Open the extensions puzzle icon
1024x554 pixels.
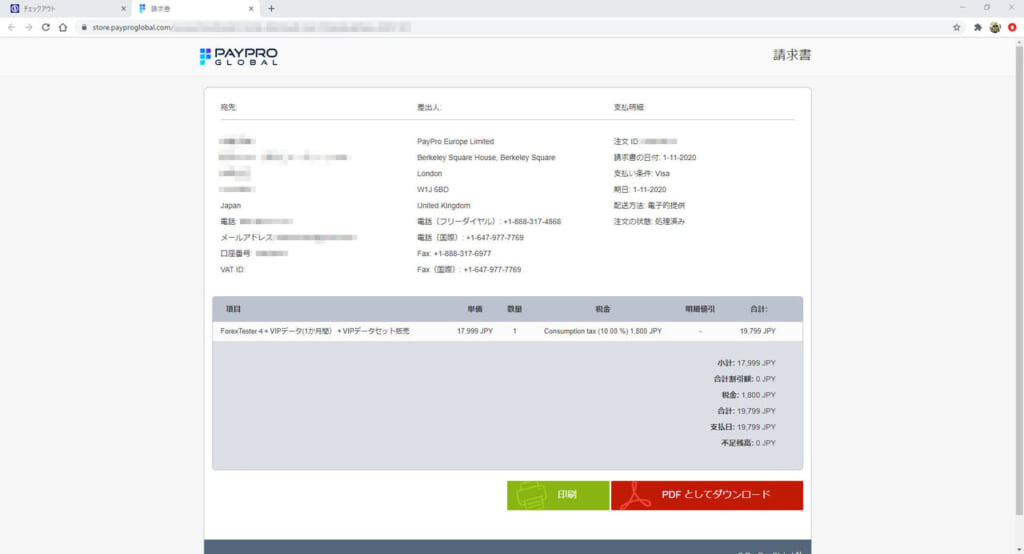click(978, 27)
